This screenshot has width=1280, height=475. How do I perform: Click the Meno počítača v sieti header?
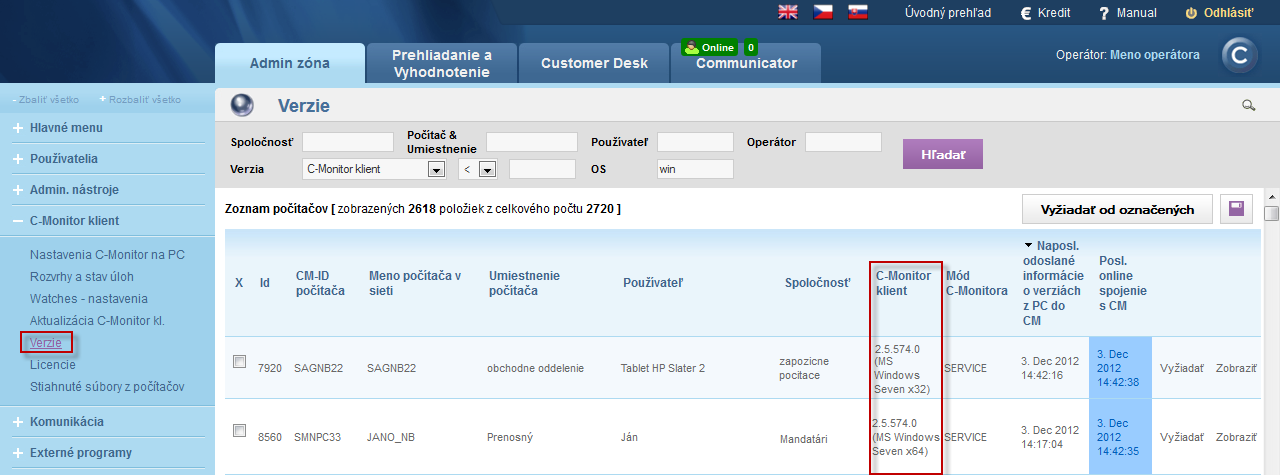pyautogui.click(x=415, y=283)
